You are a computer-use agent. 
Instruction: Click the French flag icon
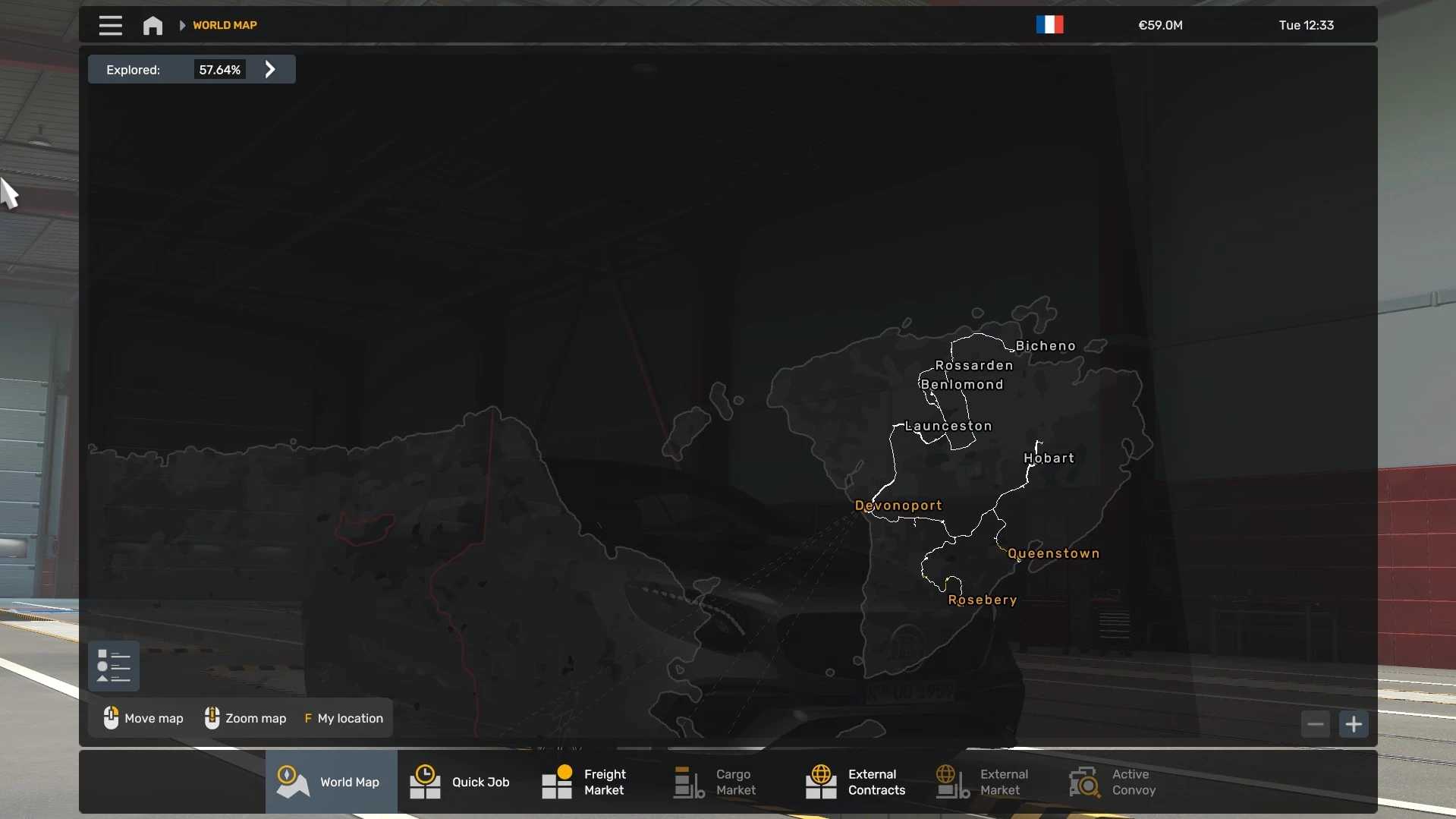[1049, 25]
